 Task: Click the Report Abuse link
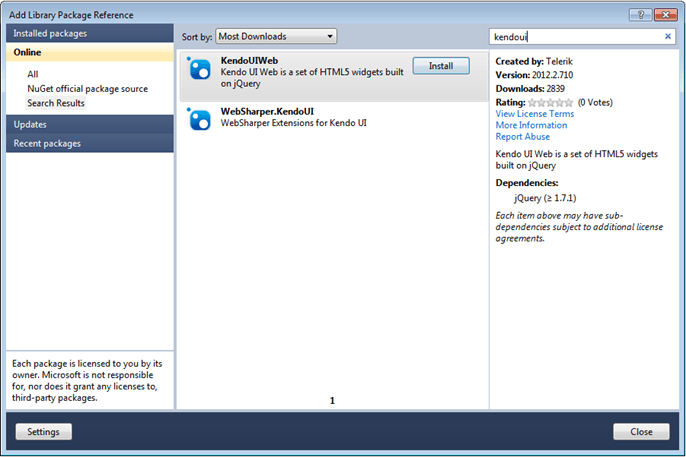pos(522,136)
